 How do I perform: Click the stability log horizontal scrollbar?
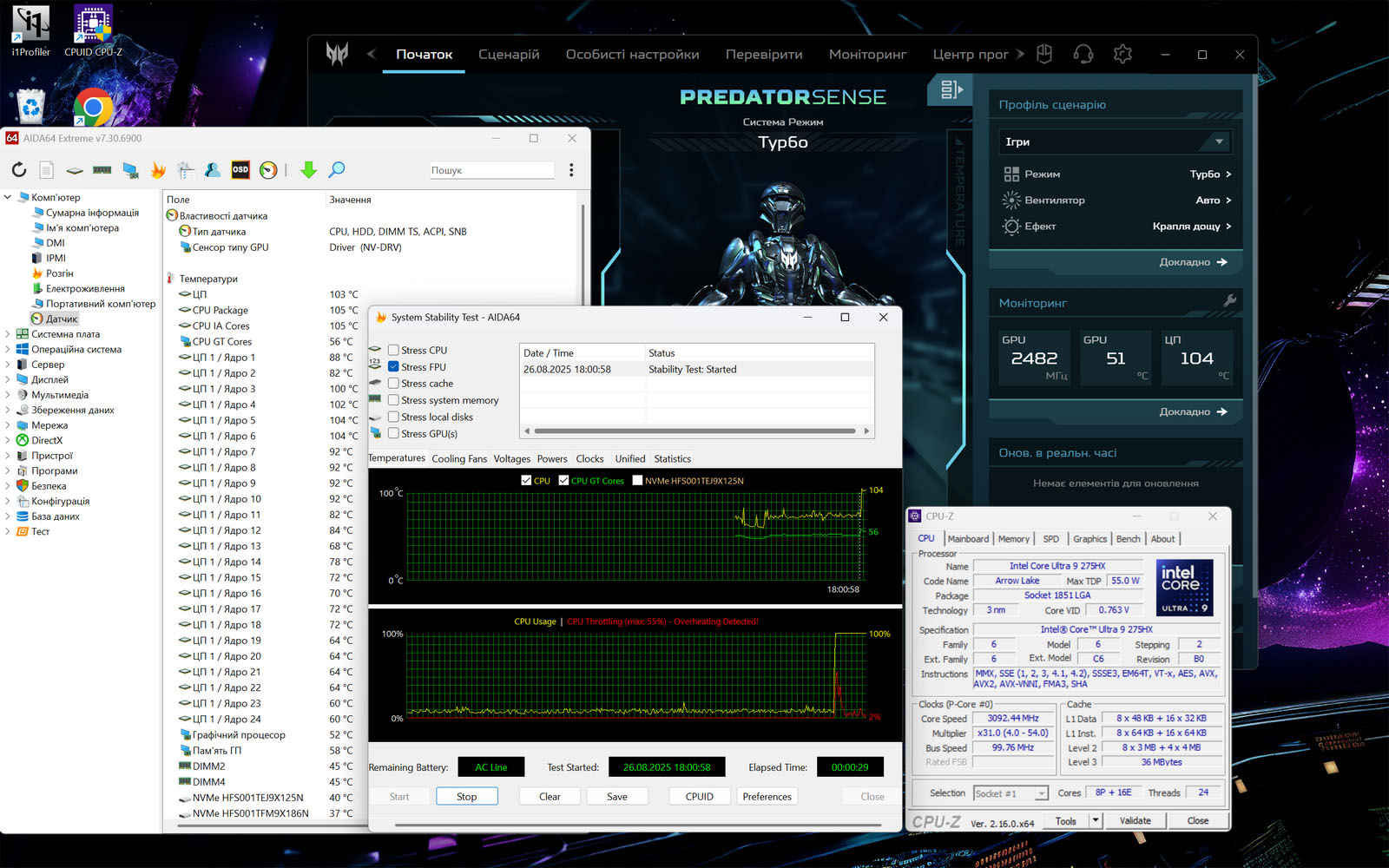click(x=695, y=431)
